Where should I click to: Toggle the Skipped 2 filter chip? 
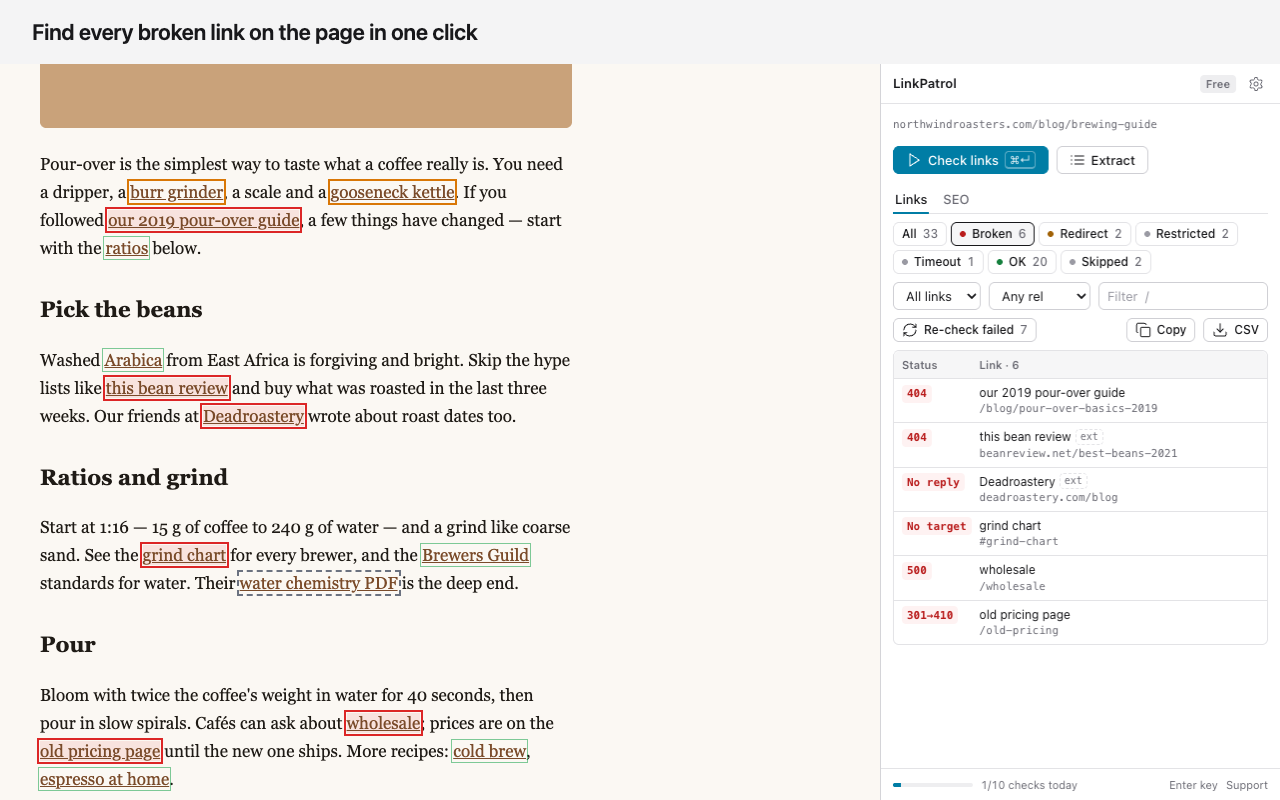pyautogui.click(x=1105, y=262)
